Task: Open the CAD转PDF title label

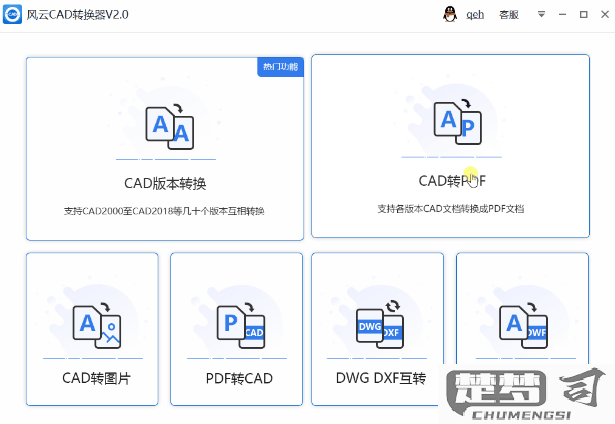Action: tap(452, 181)
